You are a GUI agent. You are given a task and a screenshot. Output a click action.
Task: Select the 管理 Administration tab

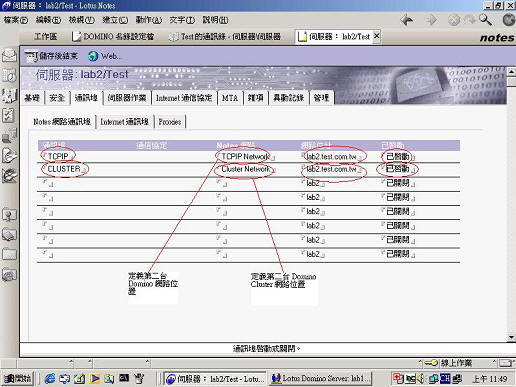coord(321,98)
